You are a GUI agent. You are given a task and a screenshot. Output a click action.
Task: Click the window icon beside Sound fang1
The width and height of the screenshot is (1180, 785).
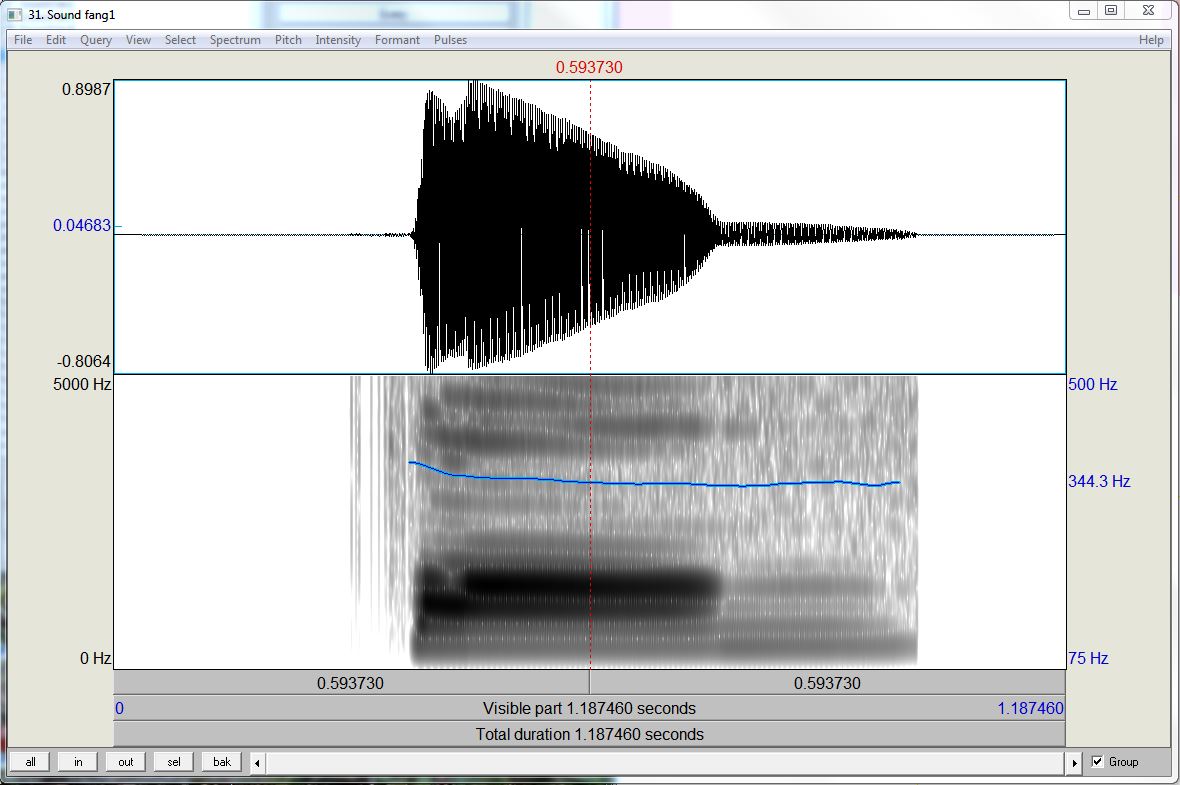[x=14, y=14]
